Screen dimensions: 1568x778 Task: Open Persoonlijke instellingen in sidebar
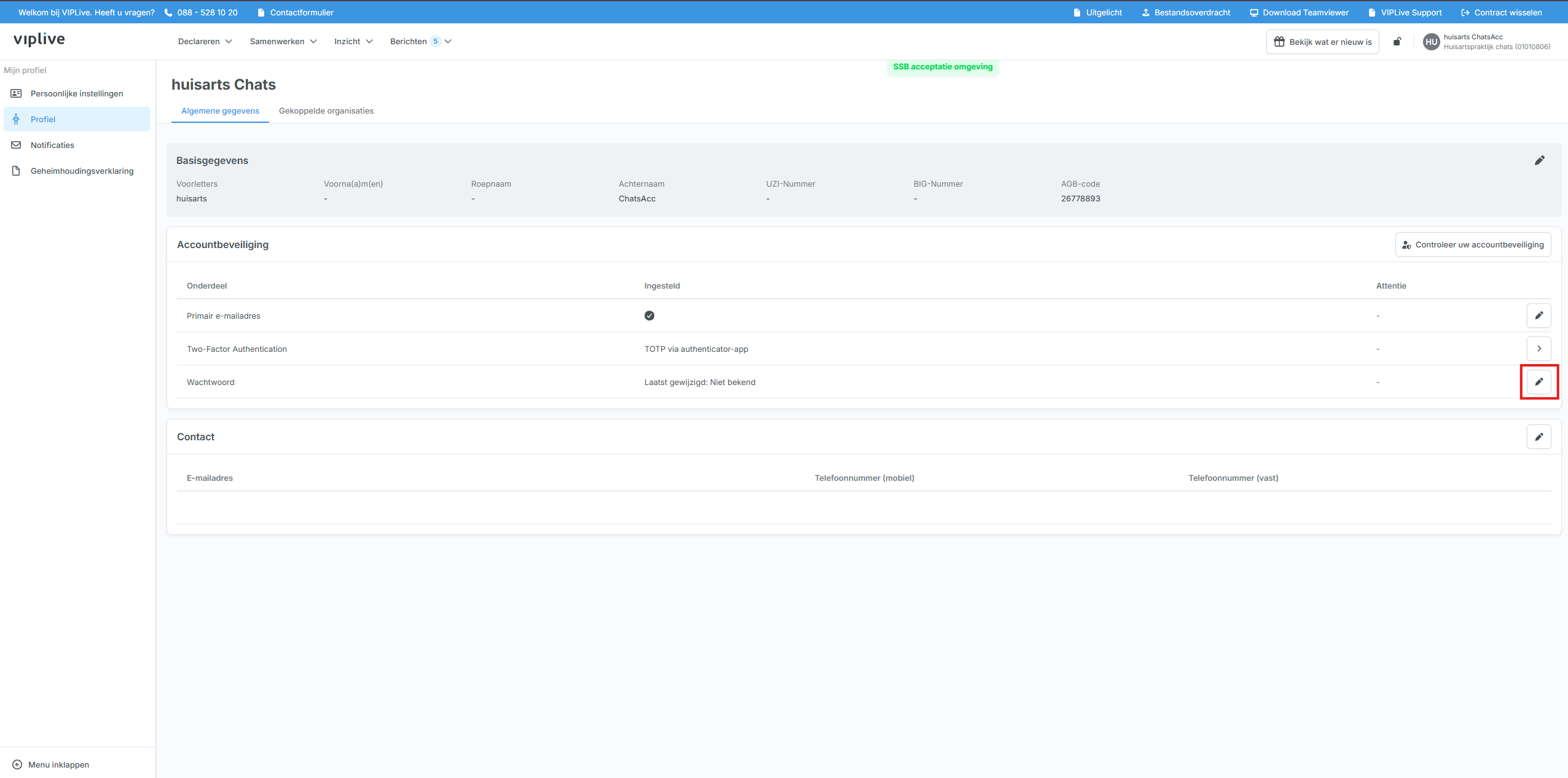(77, 93)
